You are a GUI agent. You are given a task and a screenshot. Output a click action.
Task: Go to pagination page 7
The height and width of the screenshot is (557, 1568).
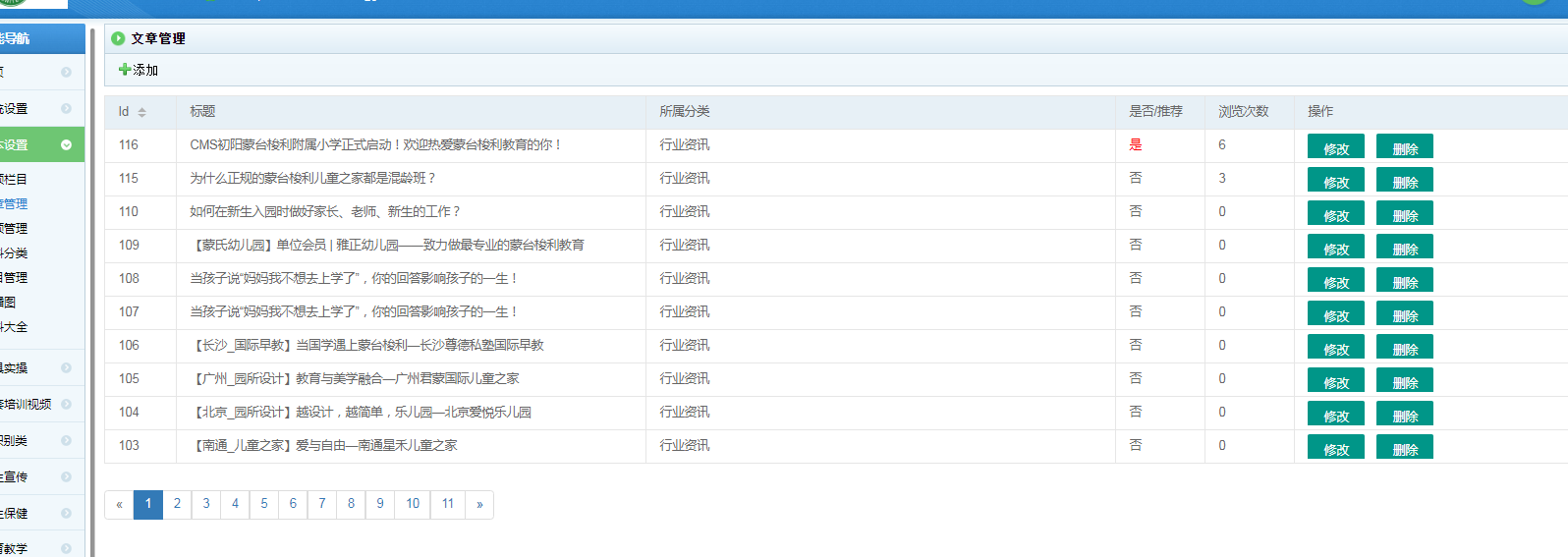(322, 504)
